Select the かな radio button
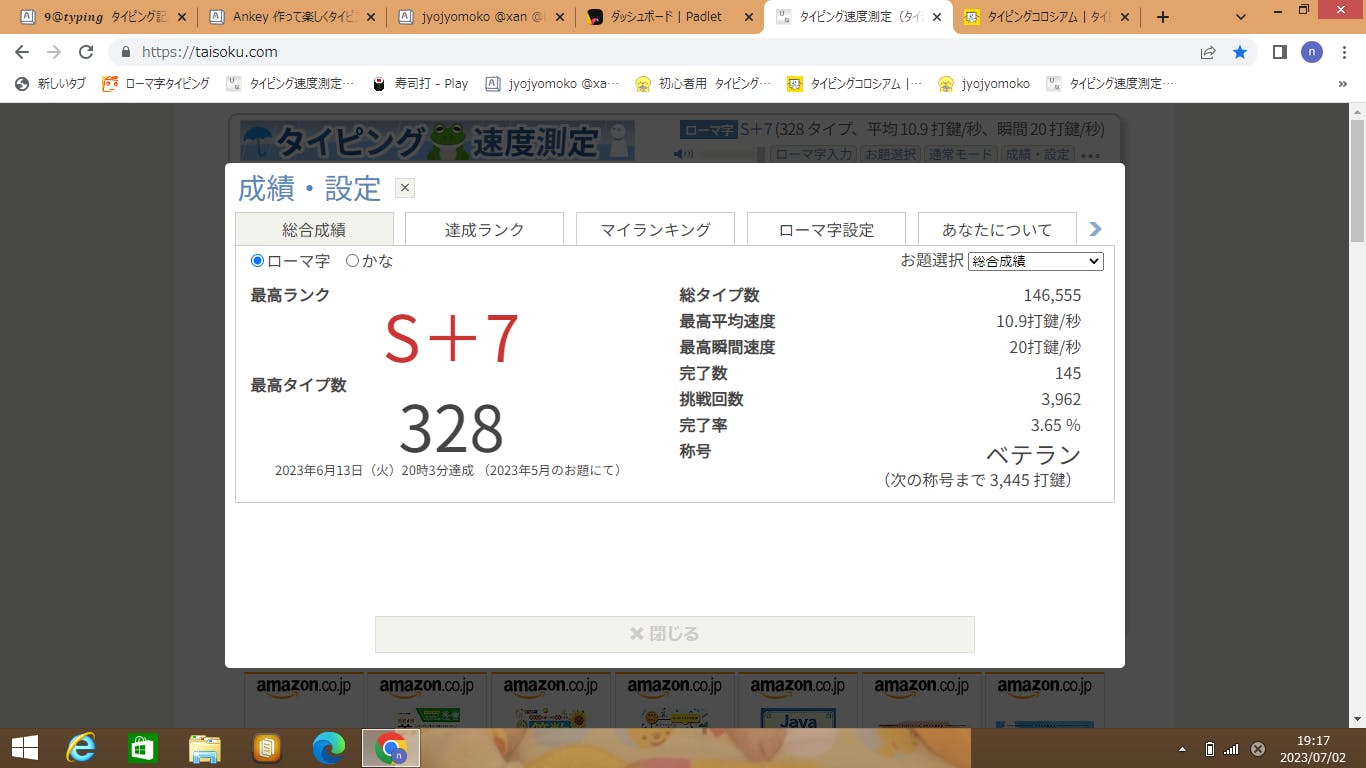 [x=352, y=261]
